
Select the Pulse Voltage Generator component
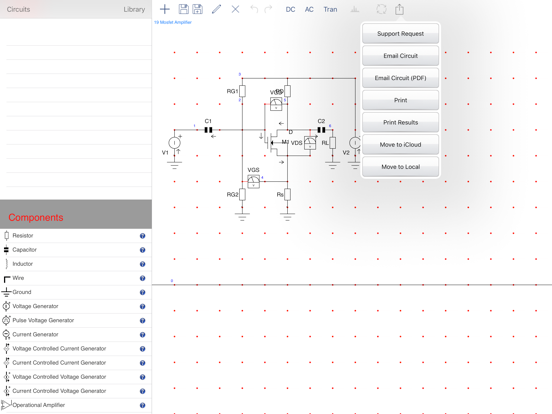pyautogui.click(x=76, y=320)
